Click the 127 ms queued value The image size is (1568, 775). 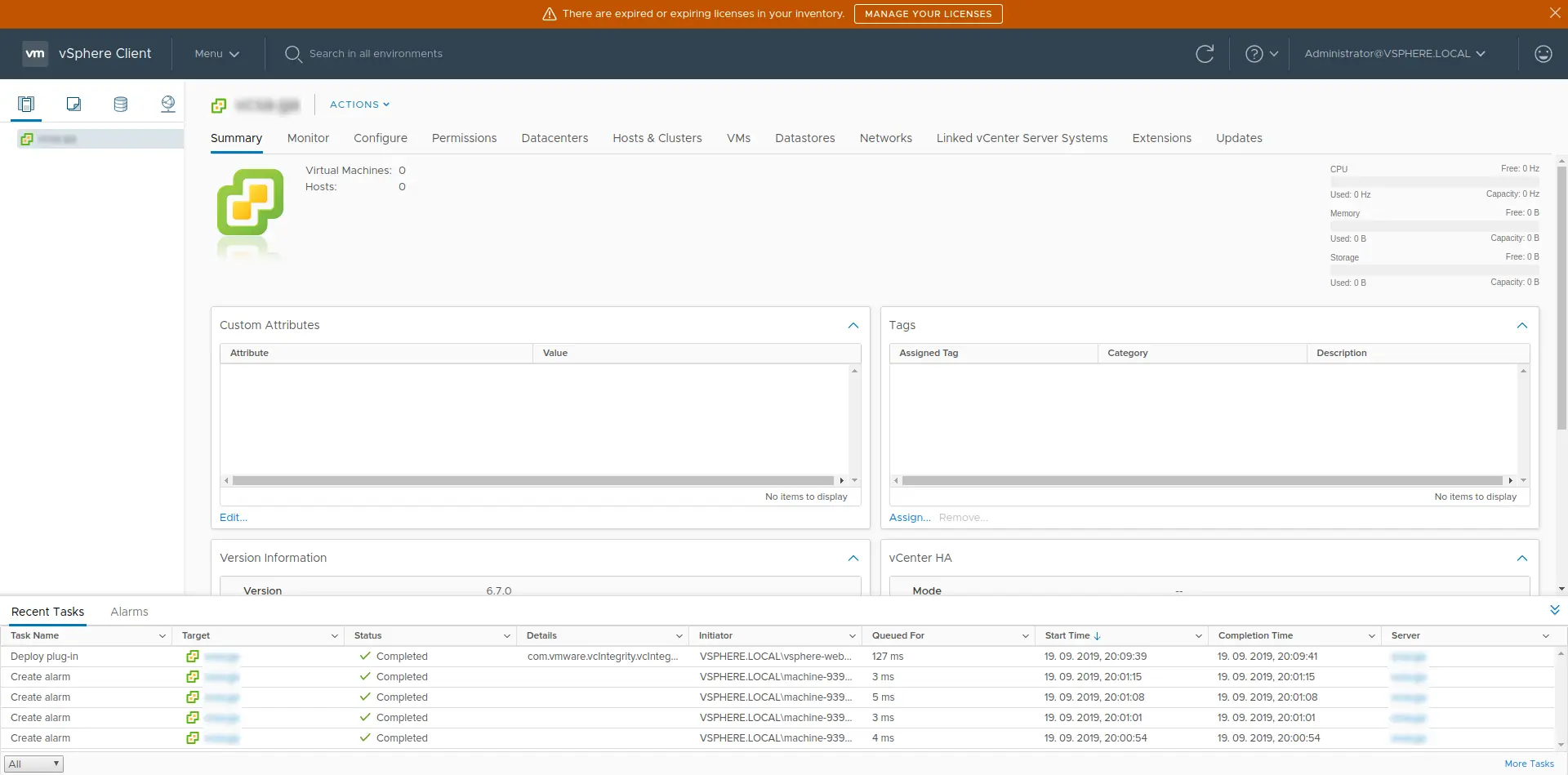click(x=888, y=656)
